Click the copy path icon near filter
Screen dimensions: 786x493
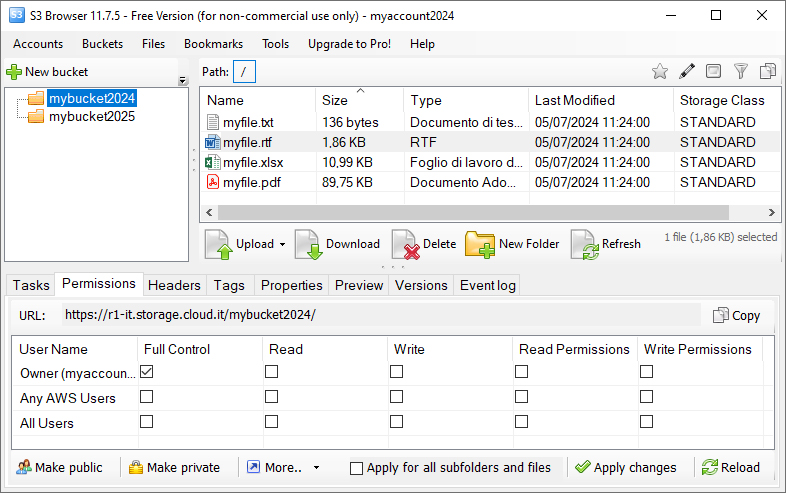[x=767, y=71]
